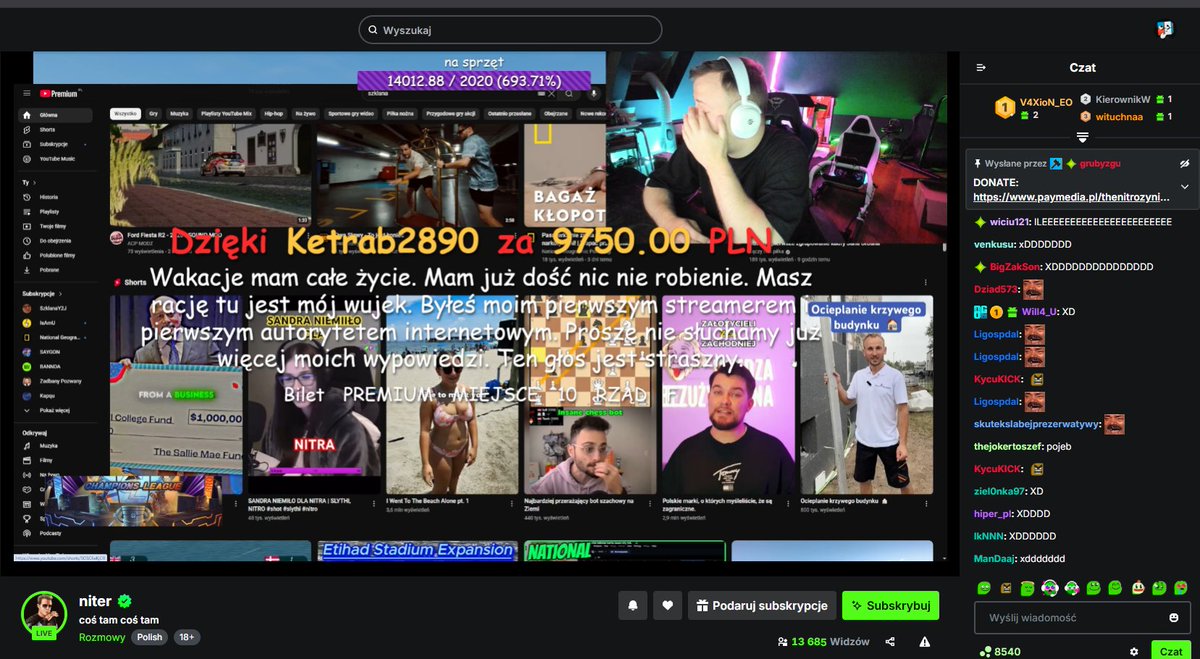Click the moderator badge before grubyzgu
1200x659 pixels.
(1055, 163)
